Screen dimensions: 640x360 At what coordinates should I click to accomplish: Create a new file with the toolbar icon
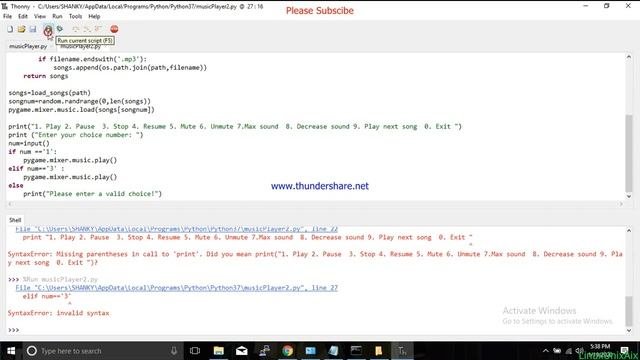click(10, 29)
